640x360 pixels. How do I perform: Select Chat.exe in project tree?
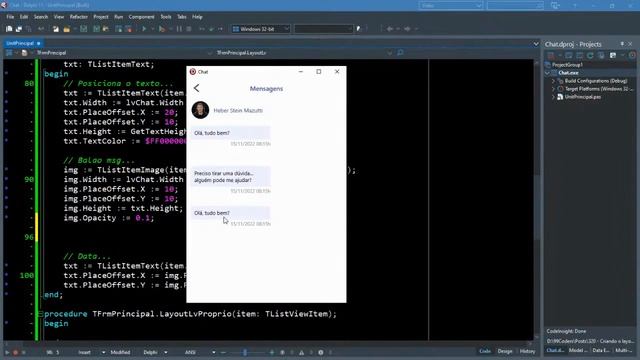coord(568,73)
